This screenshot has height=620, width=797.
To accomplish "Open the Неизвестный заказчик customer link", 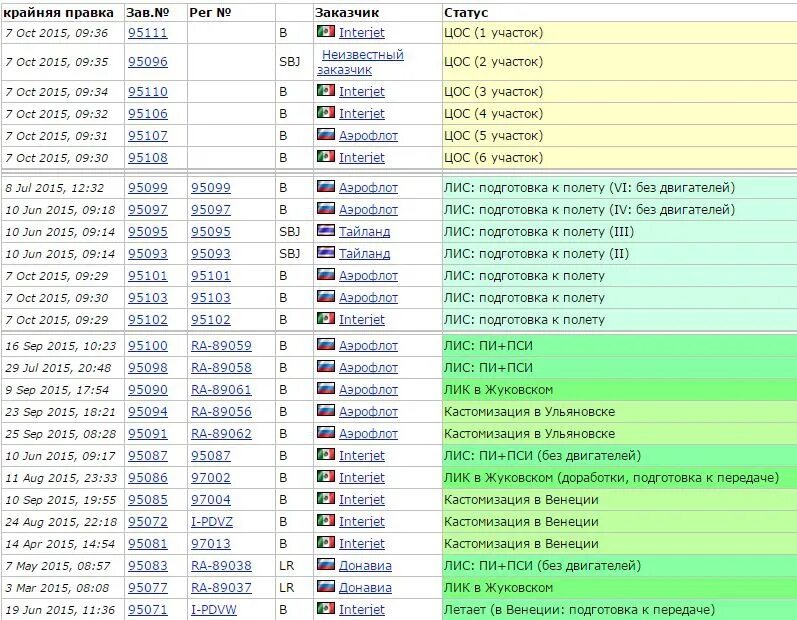I will pyautogui.click(x=360, y=62).
